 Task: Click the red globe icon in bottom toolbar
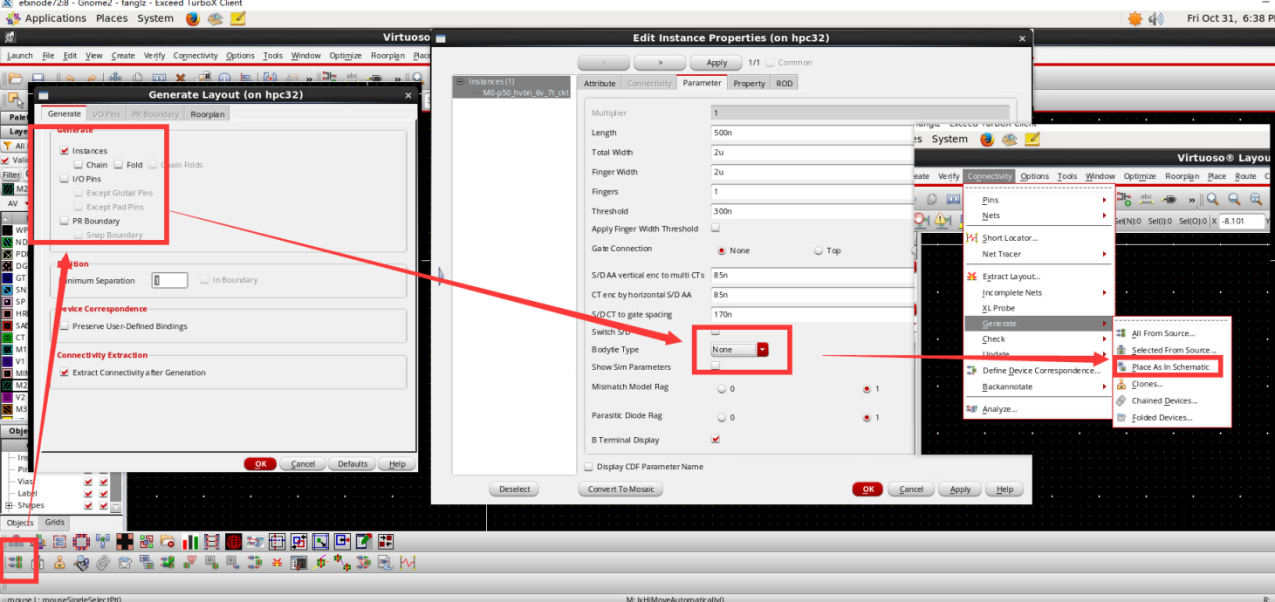pos(233,542)
